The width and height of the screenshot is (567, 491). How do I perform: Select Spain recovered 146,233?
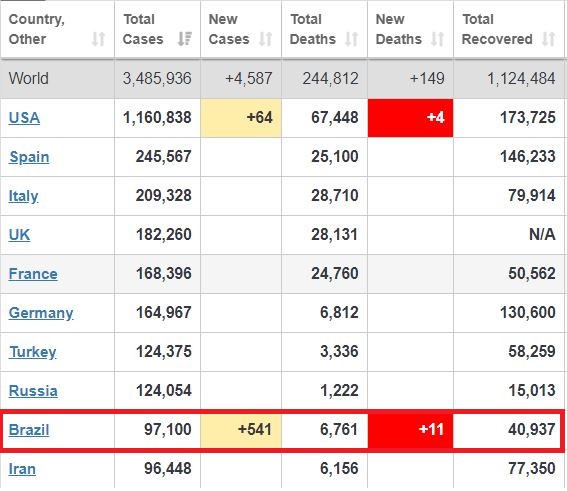coord(528,157)
